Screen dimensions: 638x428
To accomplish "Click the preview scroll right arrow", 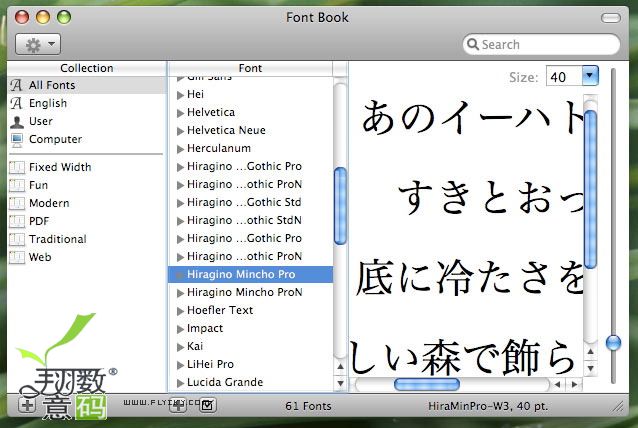I will 575,384.
